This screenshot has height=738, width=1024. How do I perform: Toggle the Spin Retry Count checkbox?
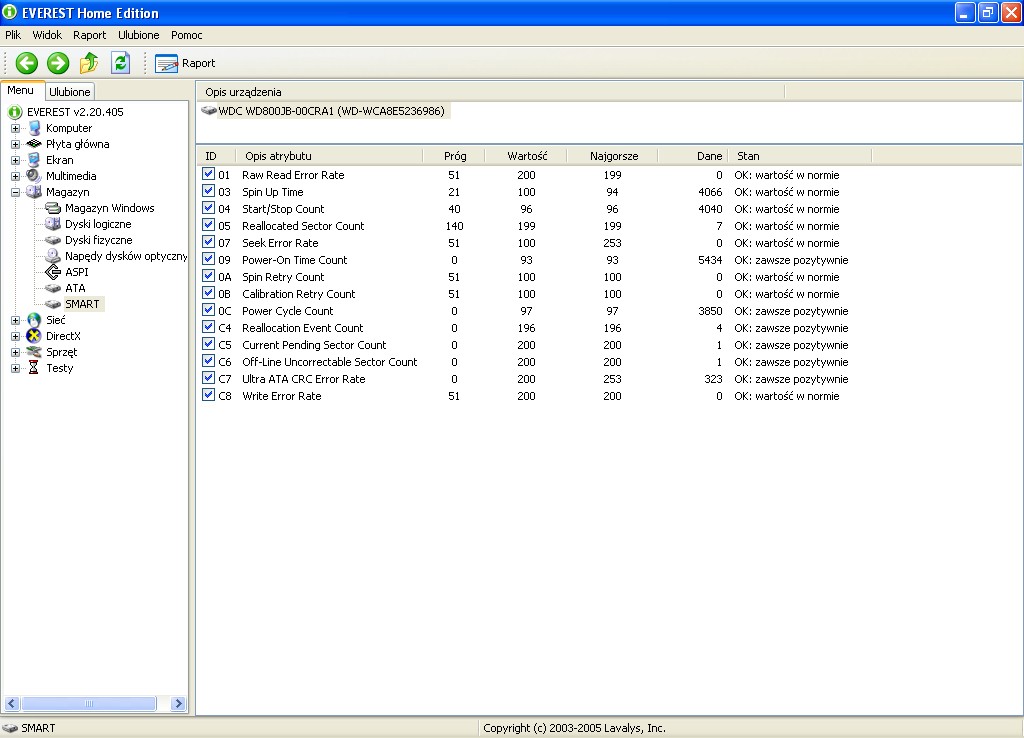pos(208,276)
